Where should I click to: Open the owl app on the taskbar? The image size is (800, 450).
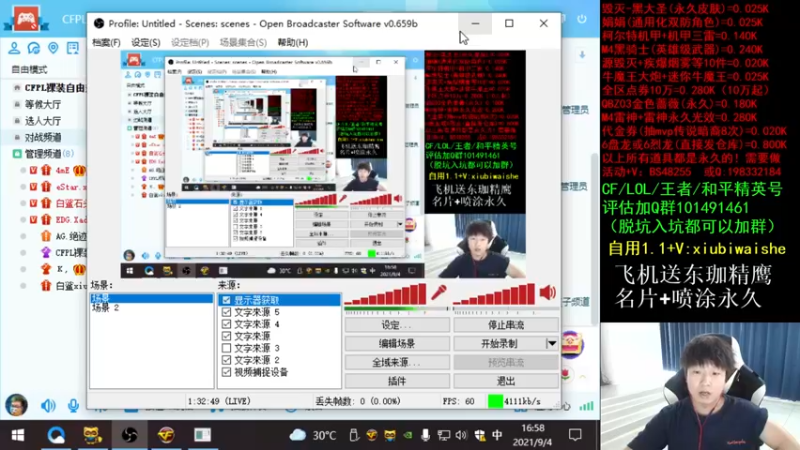click(92, 435)
